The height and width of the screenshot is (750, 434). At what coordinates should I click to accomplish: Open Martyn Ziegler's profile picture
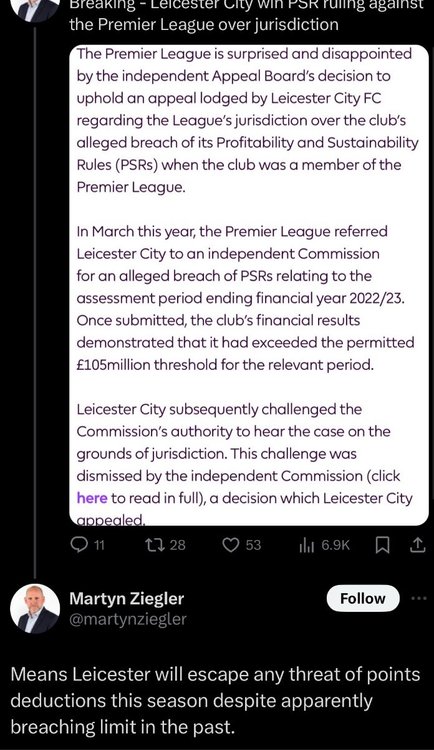point(35,608)
